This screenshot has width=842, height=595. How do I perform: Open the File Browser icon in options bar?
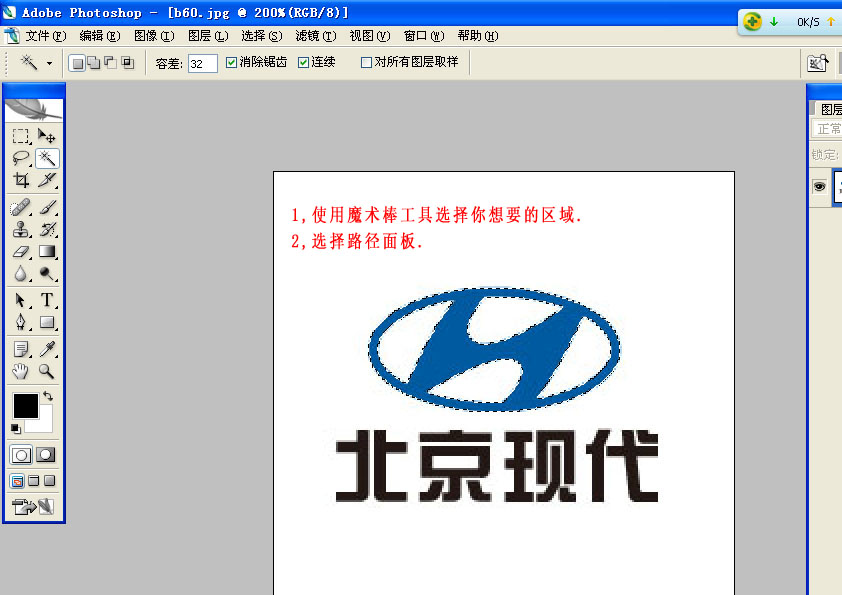point(817,63)
